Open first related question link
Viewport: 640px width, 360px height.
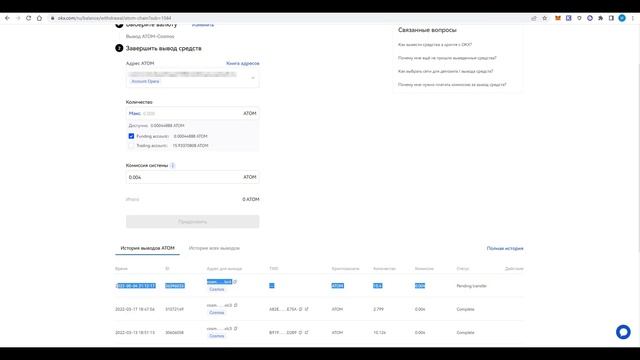pyautogui.click(x=435, y=44)
